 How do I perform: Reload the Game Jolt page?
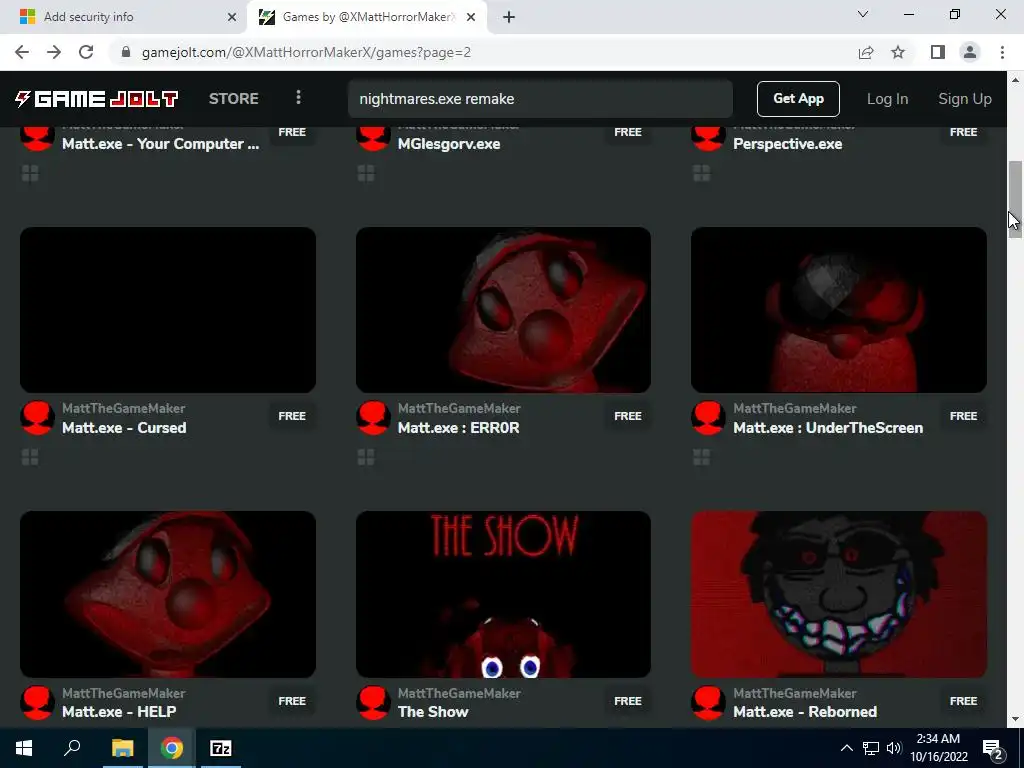coord(86,52)
